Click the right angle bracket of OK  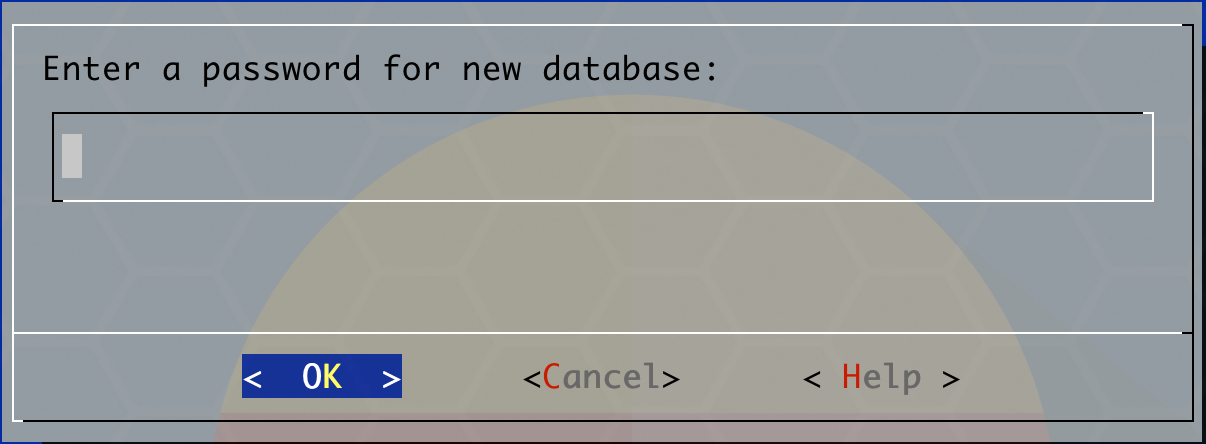point(391,378)
